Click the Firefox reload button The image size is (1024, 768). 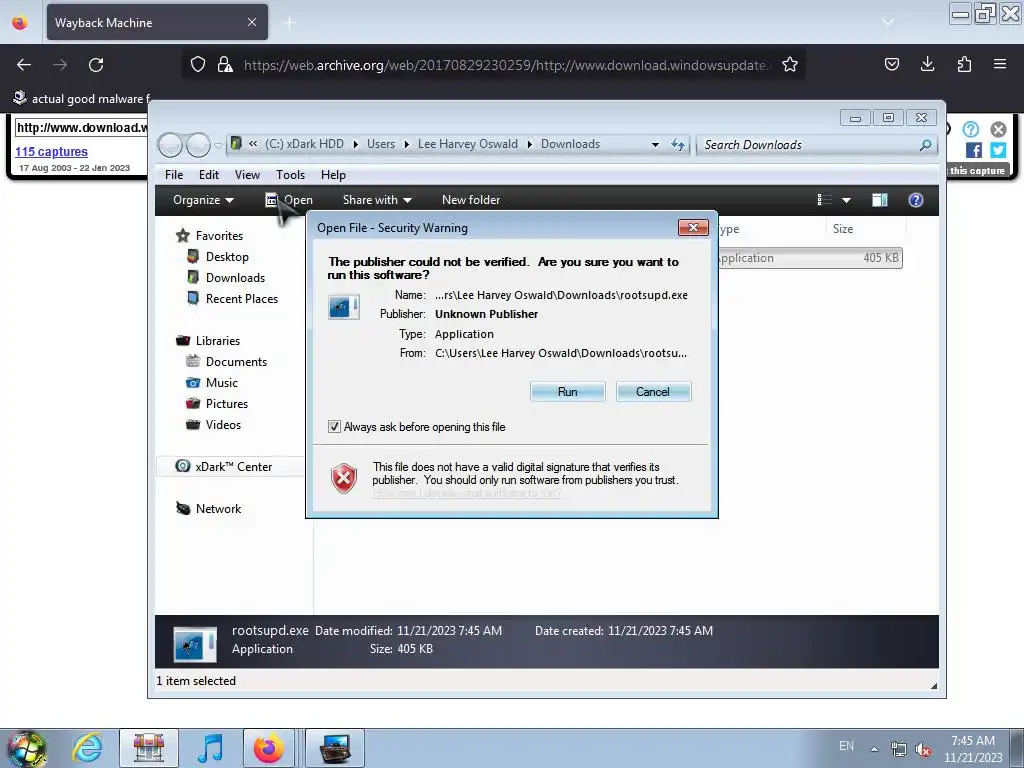96,65
